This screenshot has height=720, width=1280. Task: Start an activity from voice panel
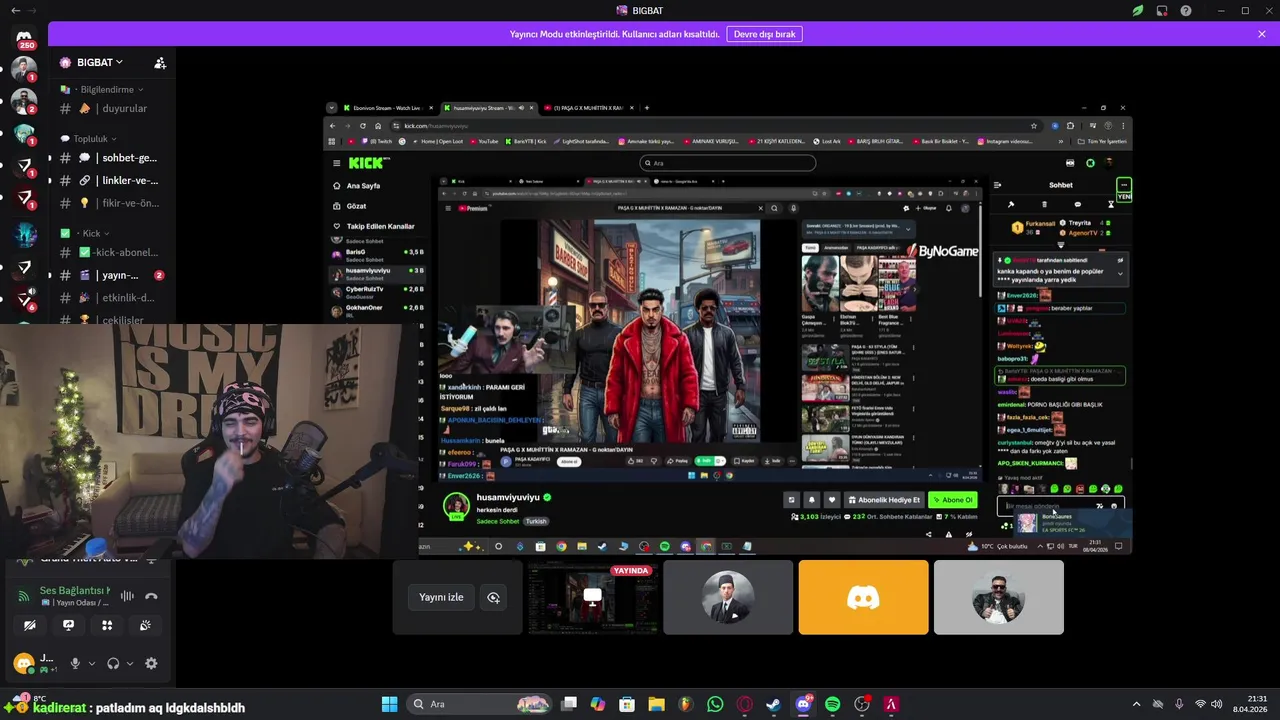click(x=107, y=625)
